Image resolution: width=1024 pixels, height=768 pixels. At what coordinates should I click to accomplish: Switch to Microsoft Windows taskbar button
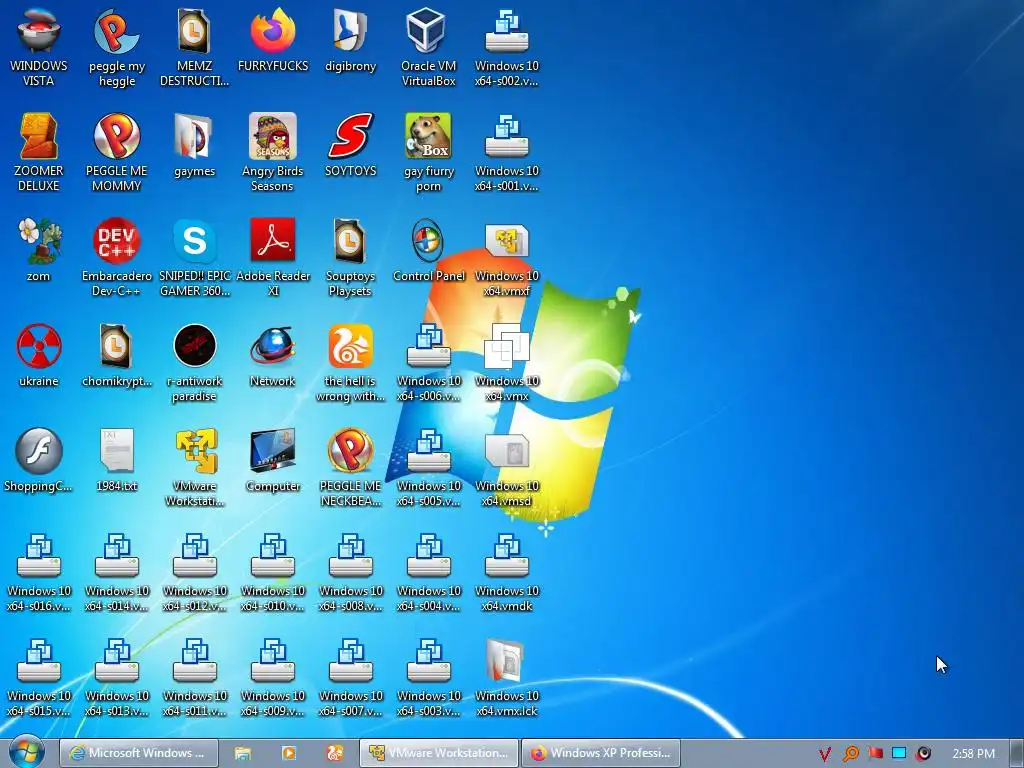pos(138,753)
